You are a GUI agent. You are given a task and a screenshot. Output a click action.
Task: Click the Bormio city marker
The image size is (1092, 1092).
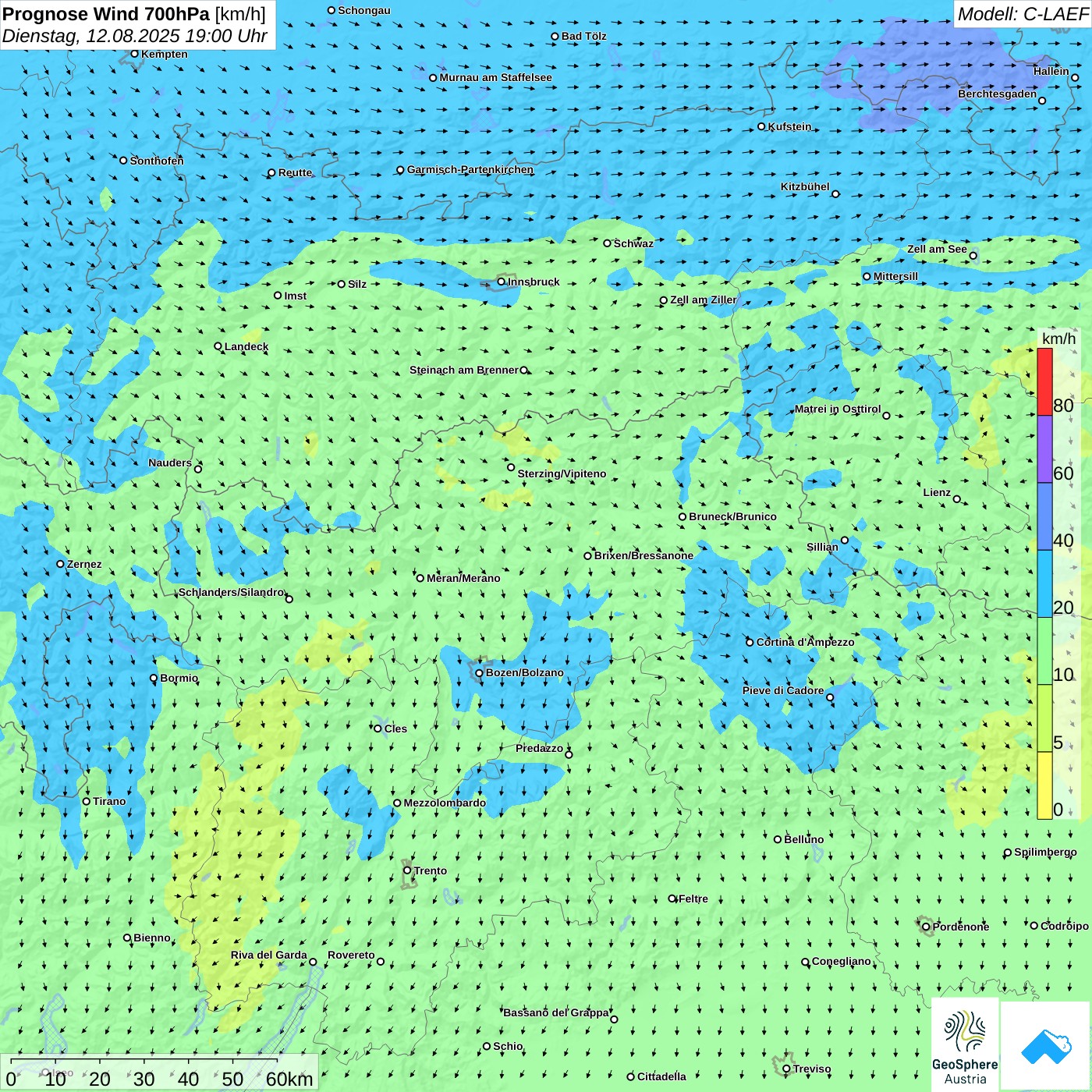coord(154,678)
